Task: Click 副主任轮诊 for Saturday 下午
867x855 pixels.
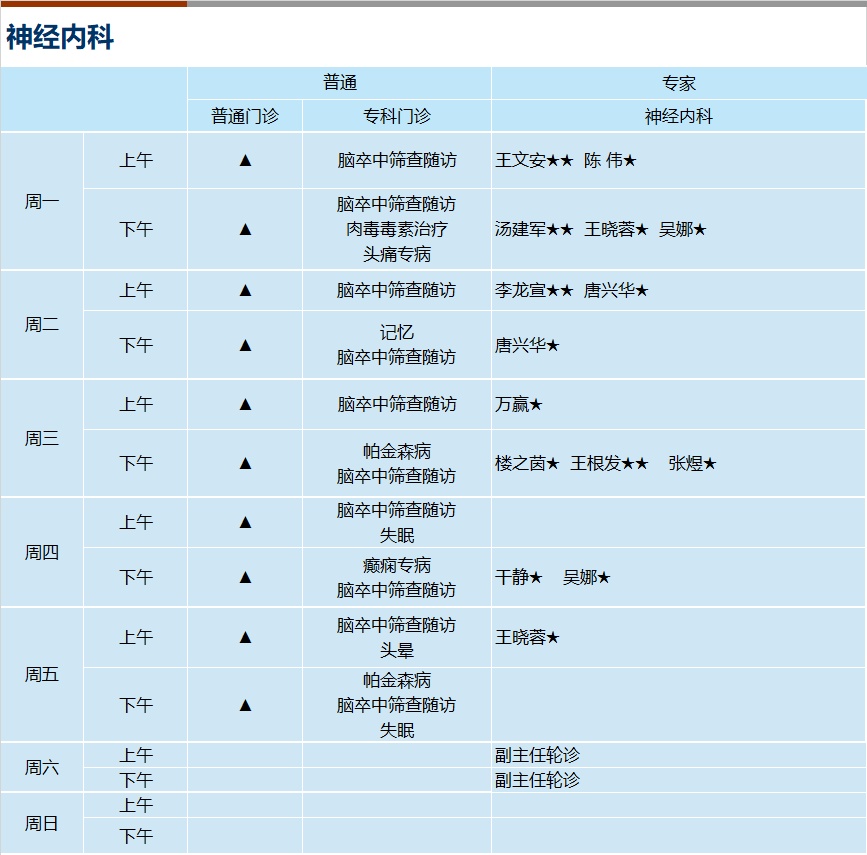Action: click(x=537, y=780)
